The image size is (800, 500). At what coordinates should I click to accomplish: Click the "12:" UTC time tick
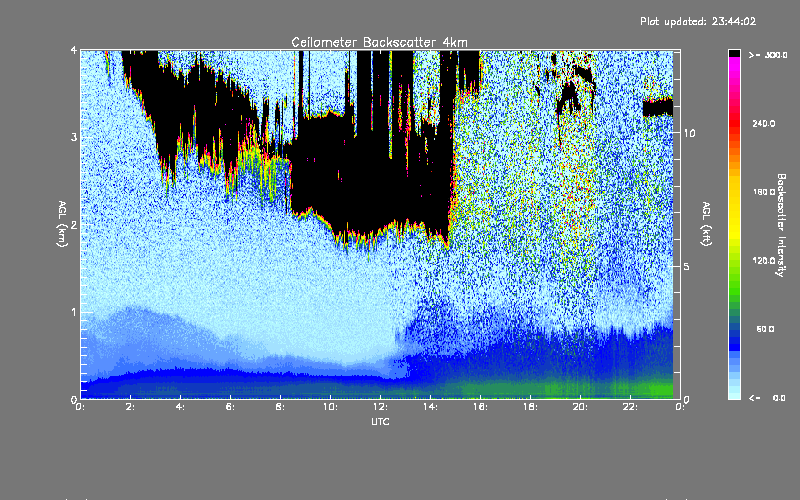(381, 407)
